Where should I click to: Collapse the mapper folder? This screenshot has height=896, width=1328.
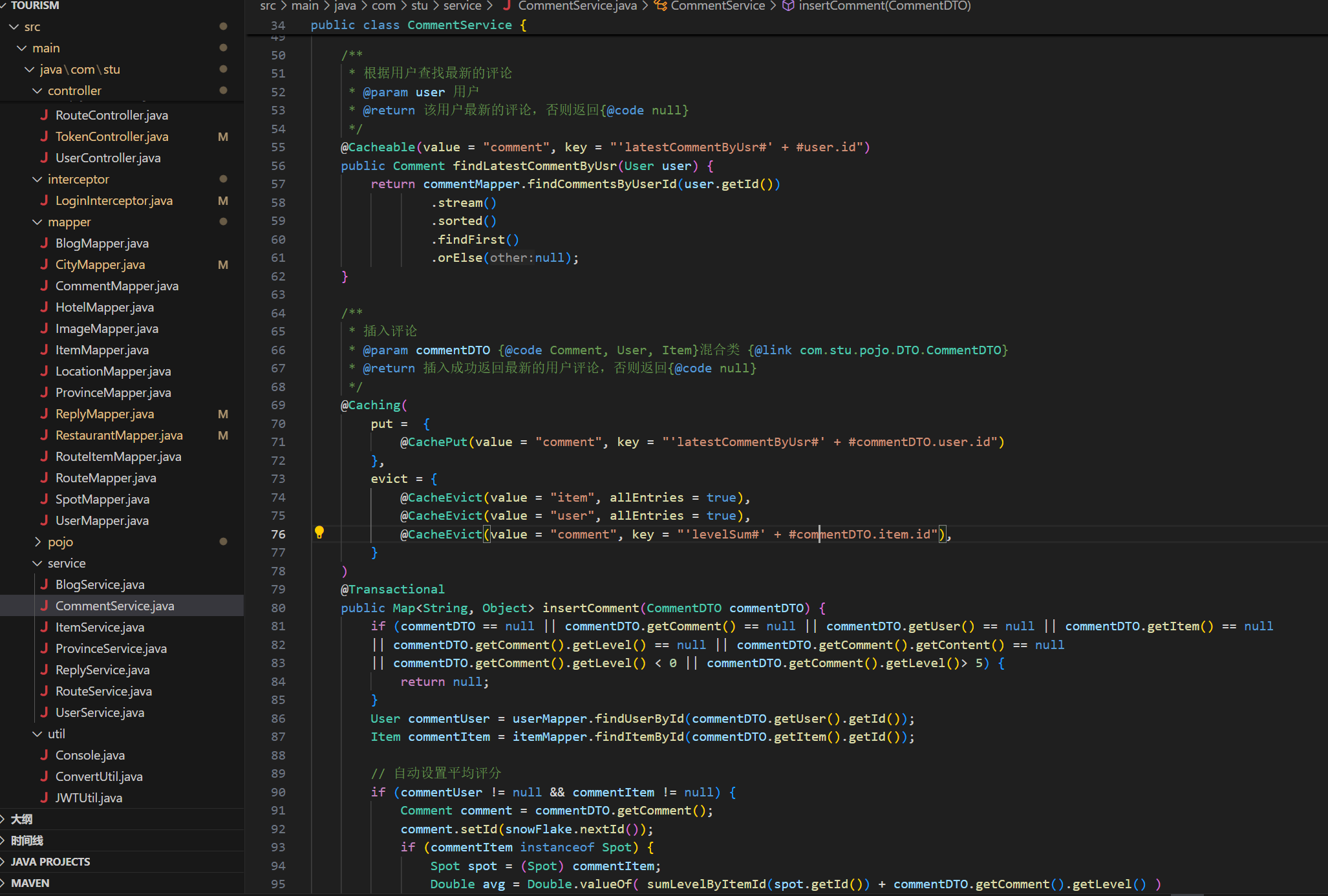(x=37, y=222)
